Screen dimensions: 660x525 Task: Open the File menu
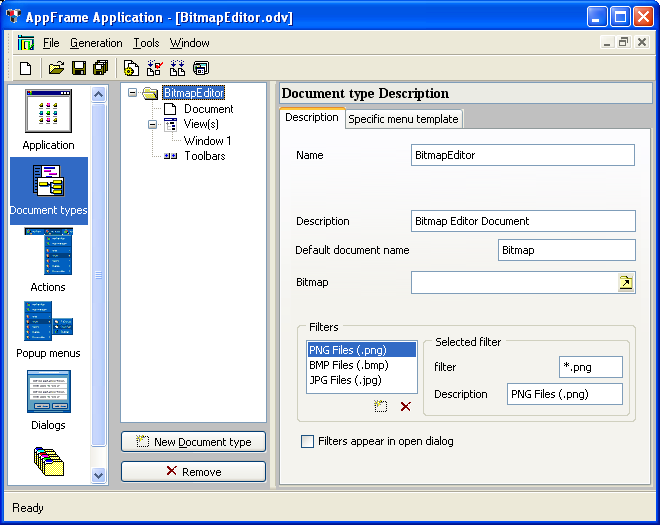click(x=51, y=43)
